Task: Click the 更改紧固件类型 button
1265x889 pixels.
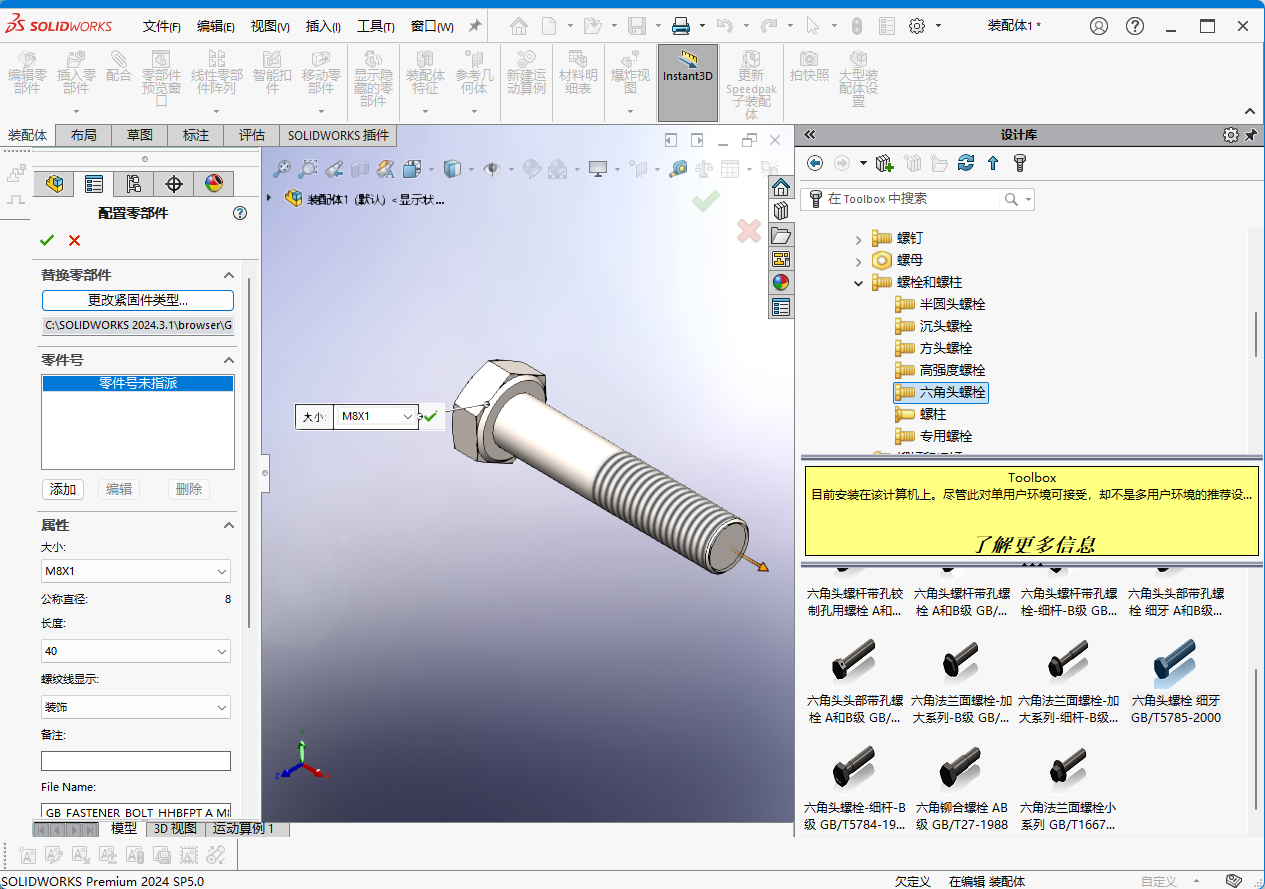Action: pos(136,300)
